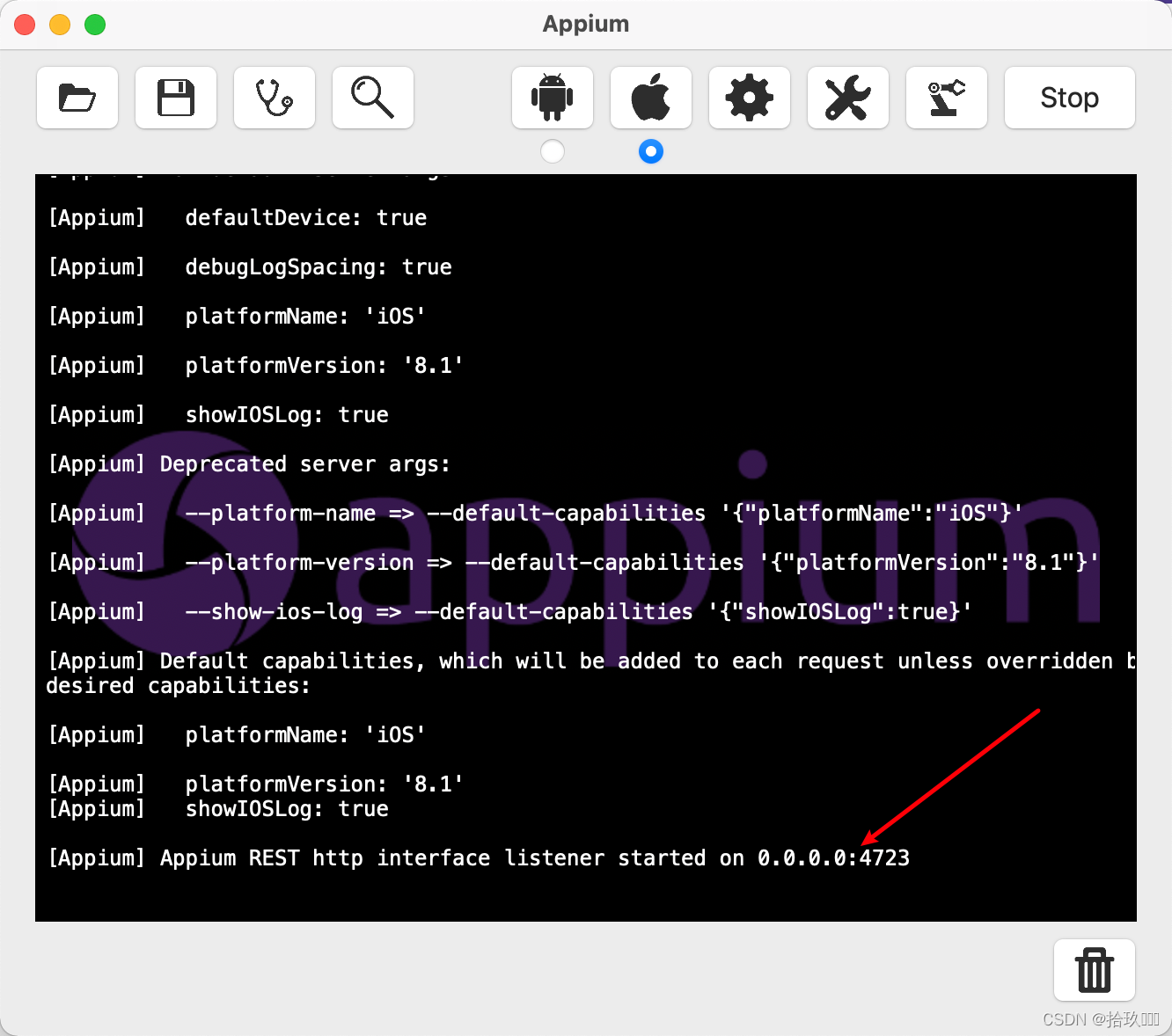Image resolution: width=1172 pixels, height=1036 pixels.
Task: Save the current Appium server configuration
Action: (x=175, y=98)
